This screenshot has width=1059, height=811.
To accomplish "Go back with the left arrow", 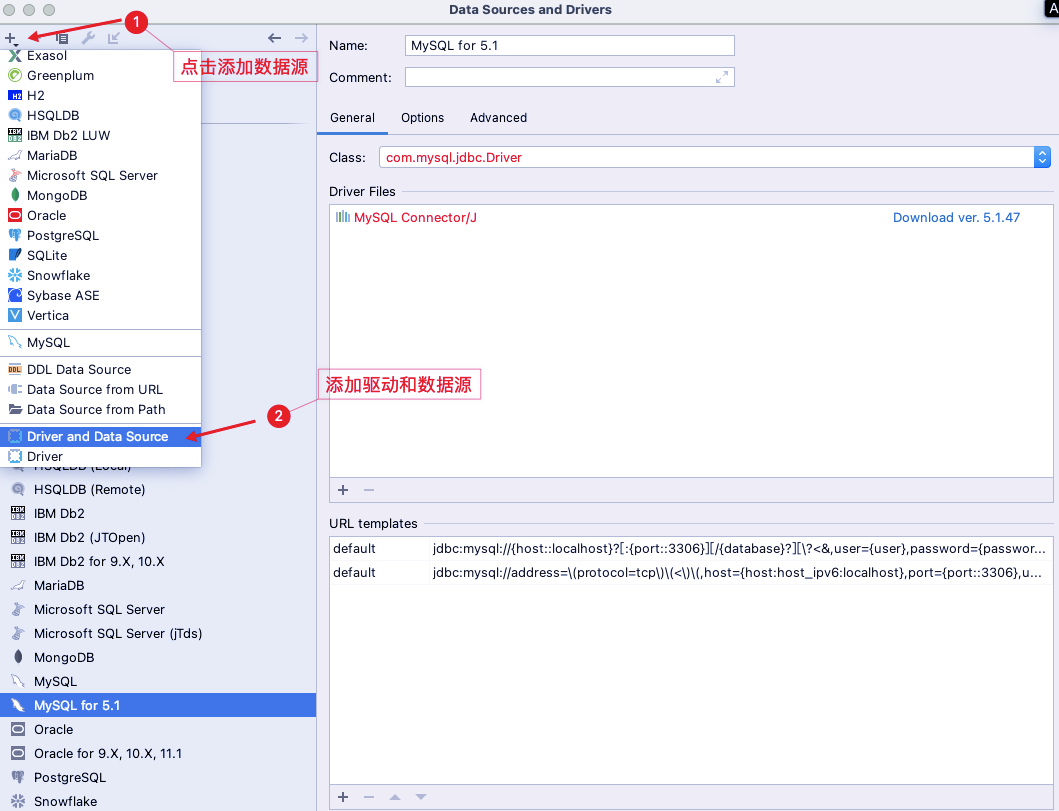I will pos(274,38).
